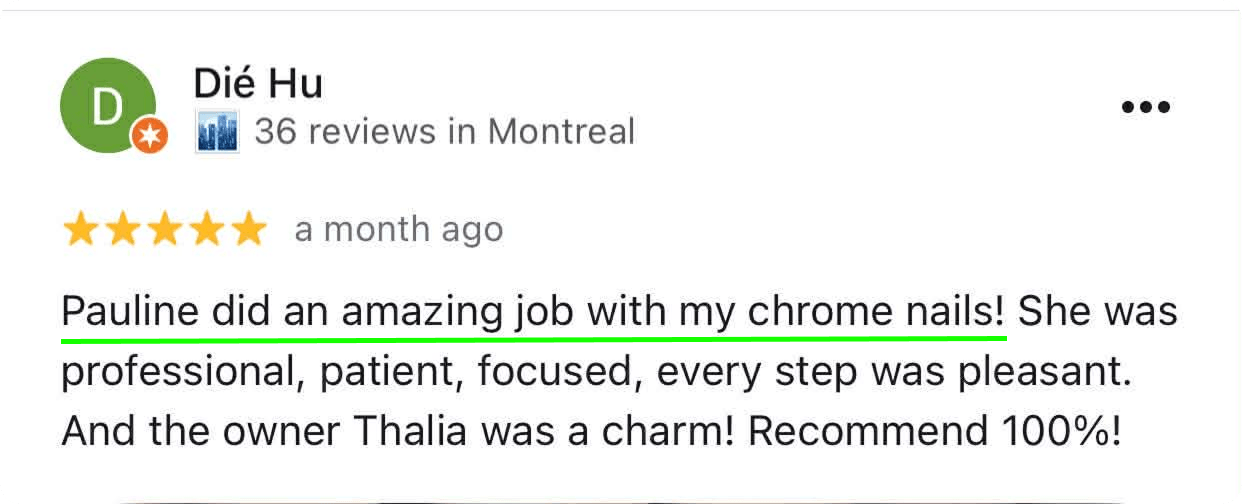Click the city skyline icon near review count
Image resolution: width=1242 pixels, height=504 pixels.
coord(218,132)
